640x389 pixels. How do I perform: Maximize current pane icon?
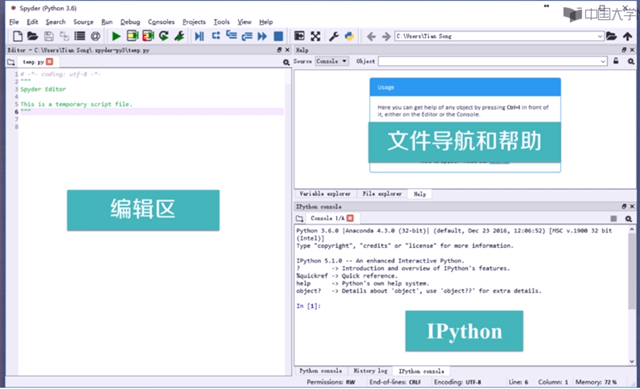[x=315, y=36]
